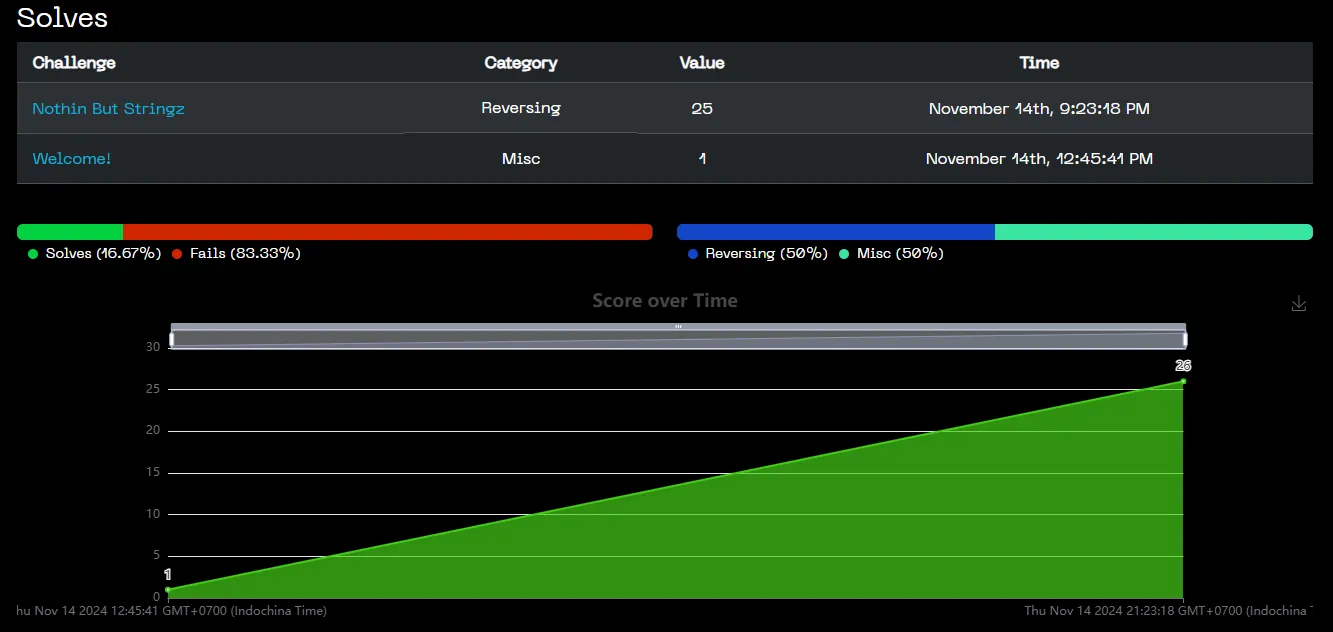This screenshot has height=632, width=1333.
Task: Click the red dot beside Fails legend
Action: tap(177, 254)
